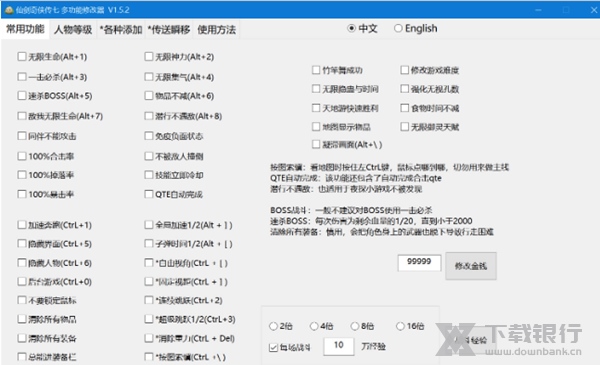Click the trainer app icon in title bar
The width and height of the screenshot is (600, 365).
(x=9, y=10)
